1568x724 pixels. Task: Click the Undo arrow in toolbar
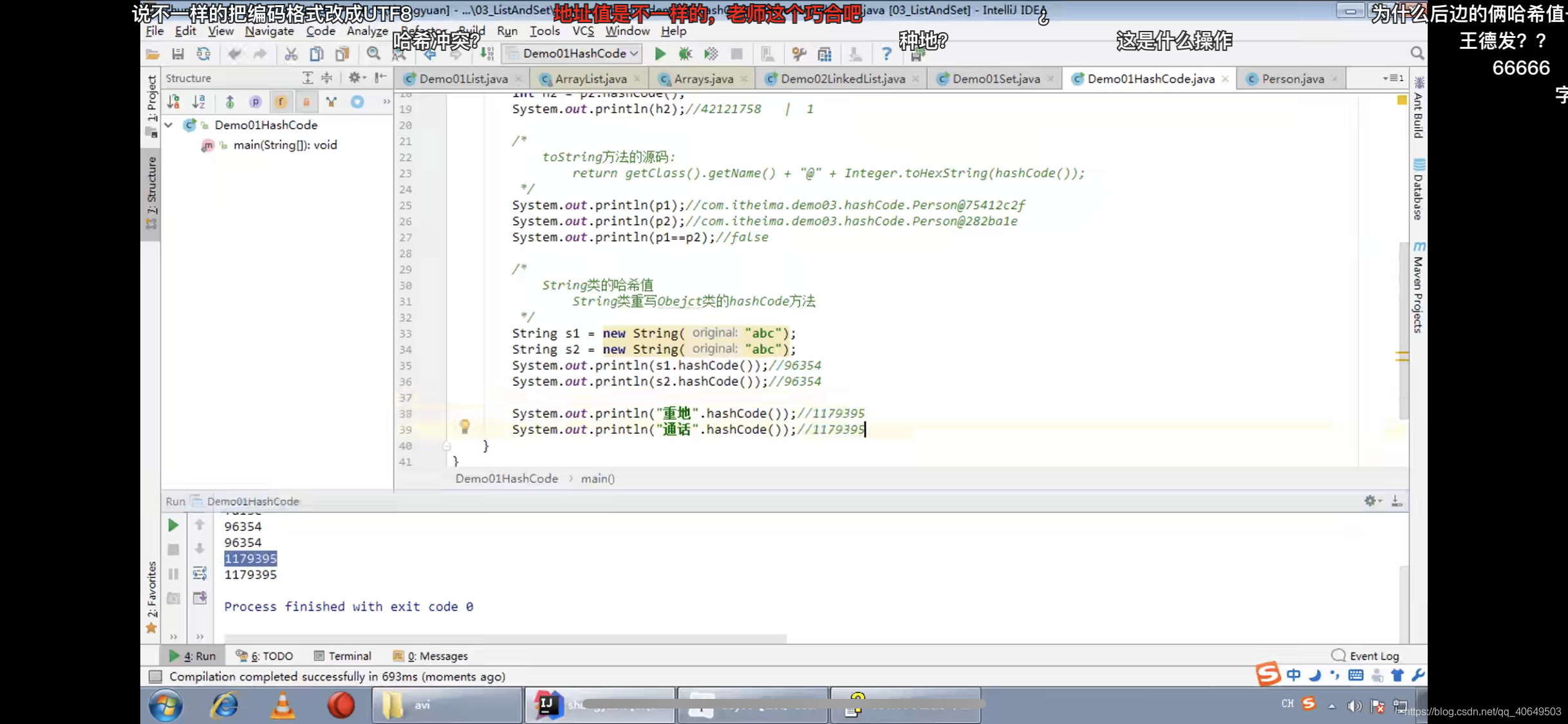(x=234, y=54)
